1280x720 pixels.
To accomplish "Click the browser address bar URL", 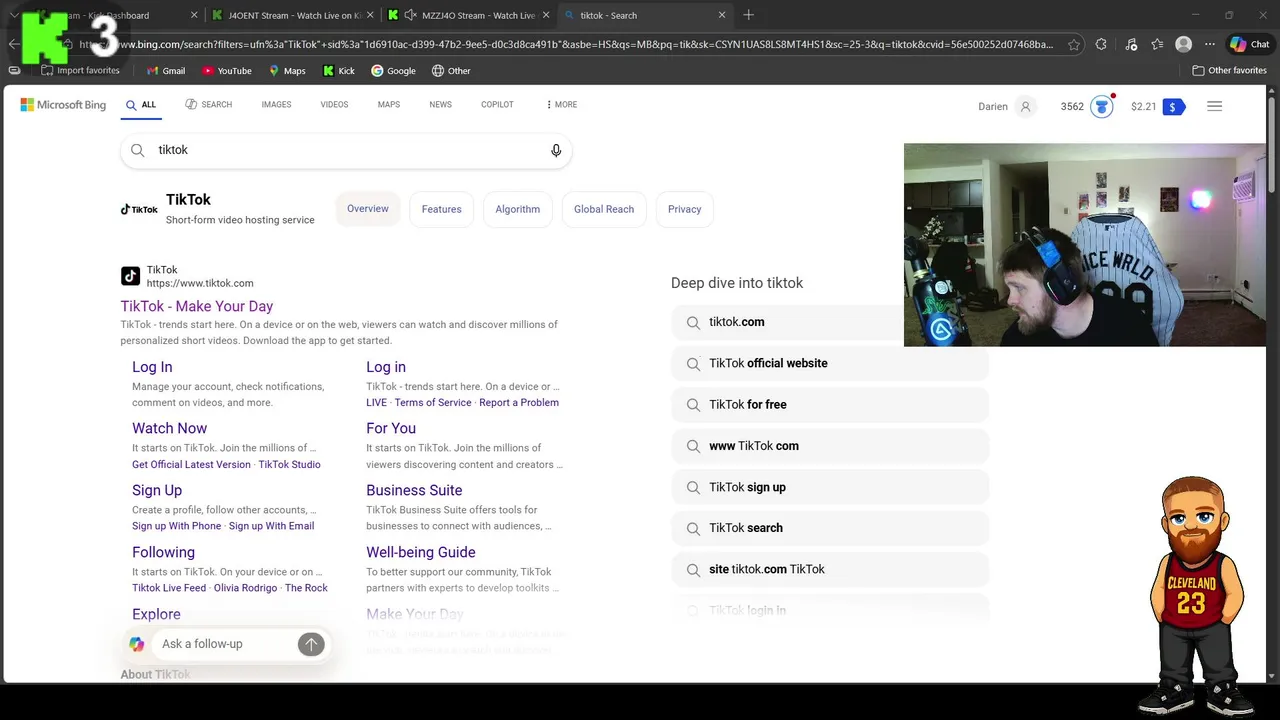I will click(x=565, y=44).
